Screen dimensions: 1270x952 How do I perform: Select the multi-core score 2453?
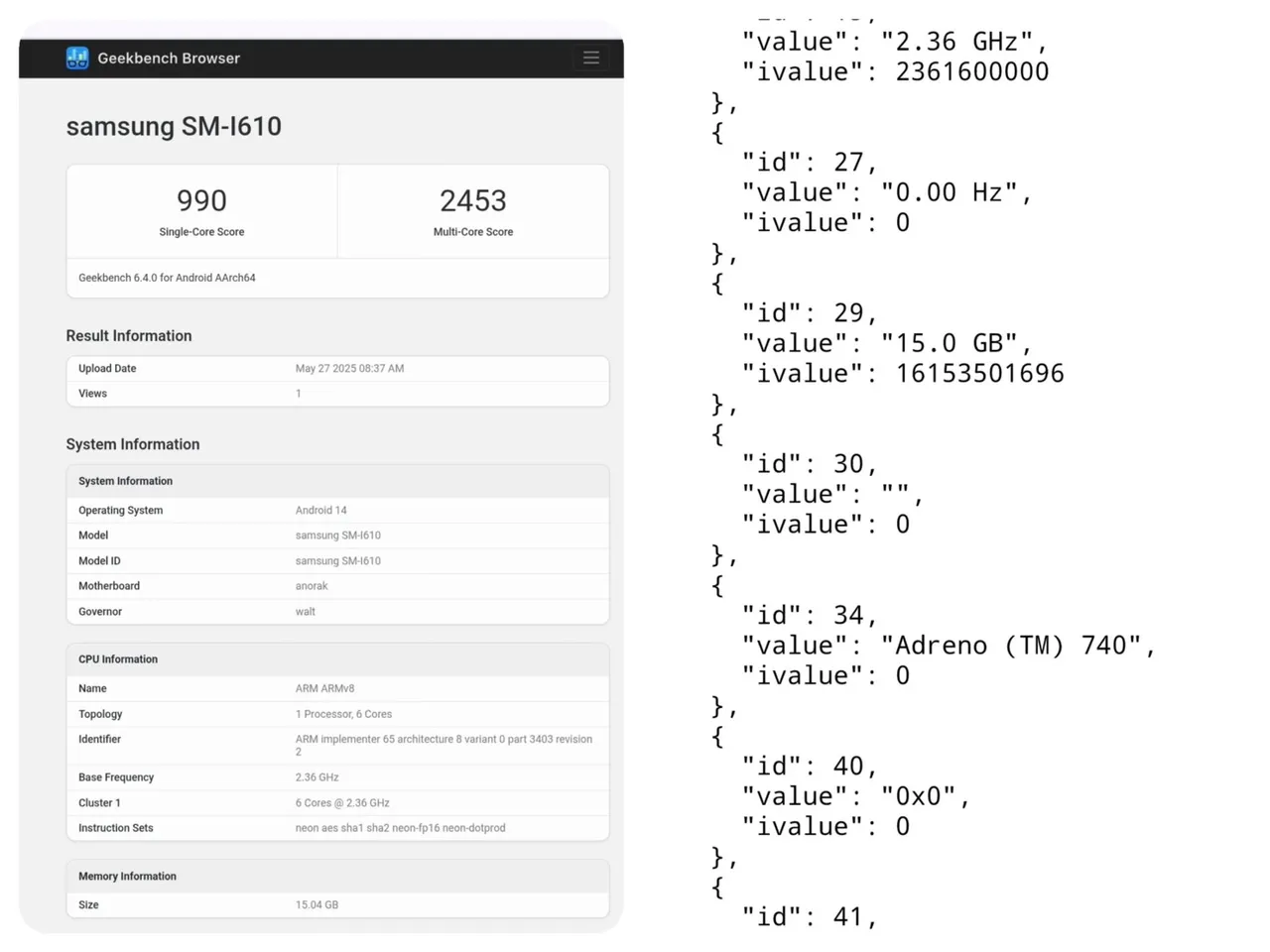point(473,201)
